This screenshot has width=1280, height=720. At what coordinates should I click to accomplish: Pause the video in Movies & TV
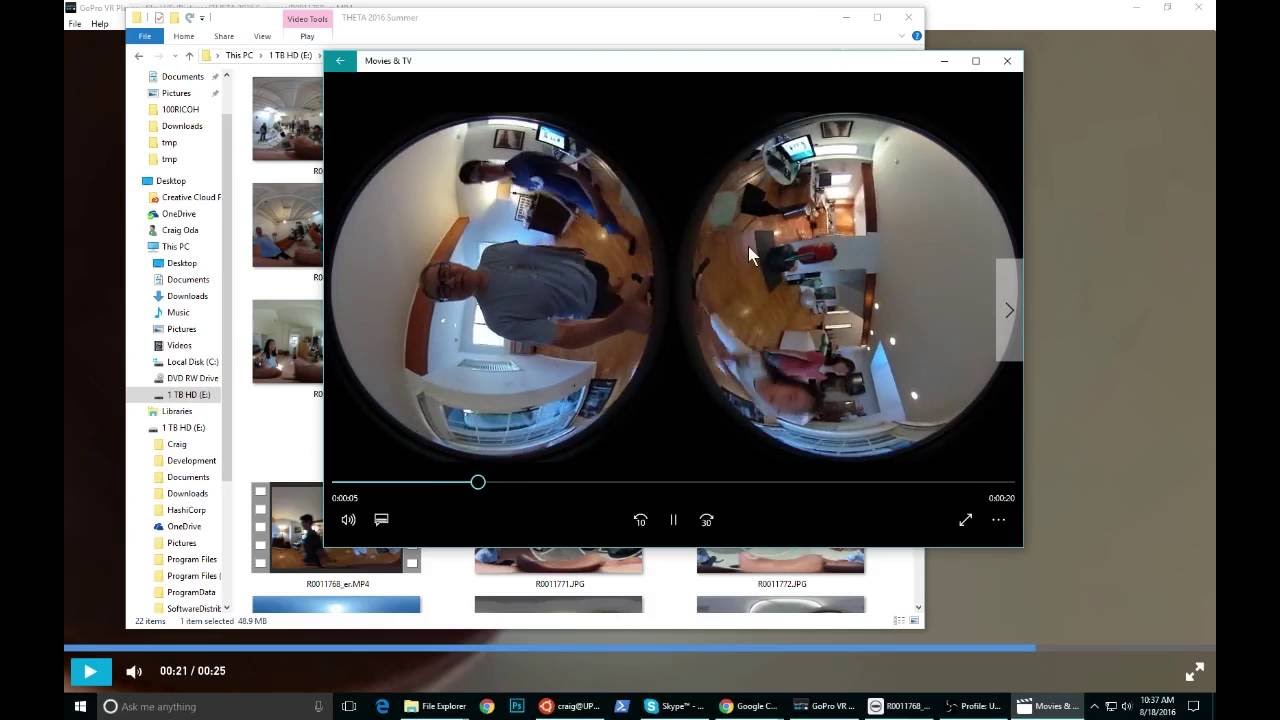pyautogui.click(x=673, y=520)
